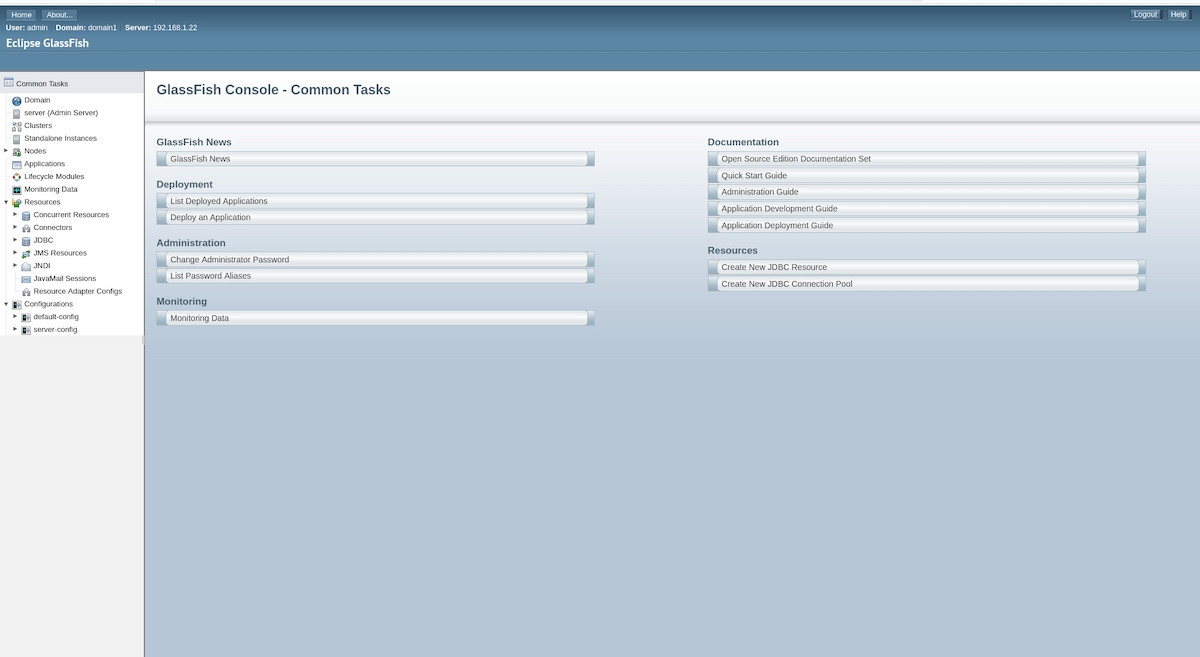Collapse the Resources tree branch
This screenshot has width=1200, height=657.
pos(5,202)
